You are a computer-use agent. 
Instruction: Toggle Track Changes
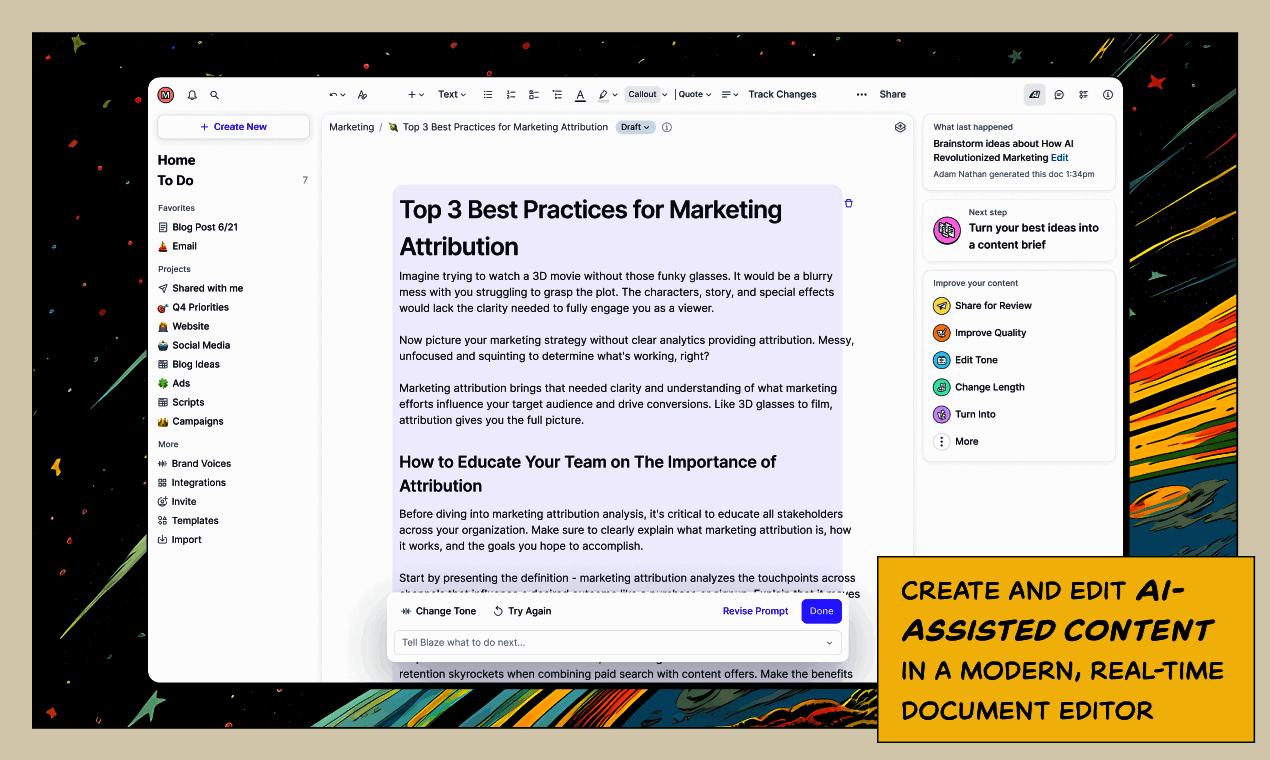click(x=782, y=95)
